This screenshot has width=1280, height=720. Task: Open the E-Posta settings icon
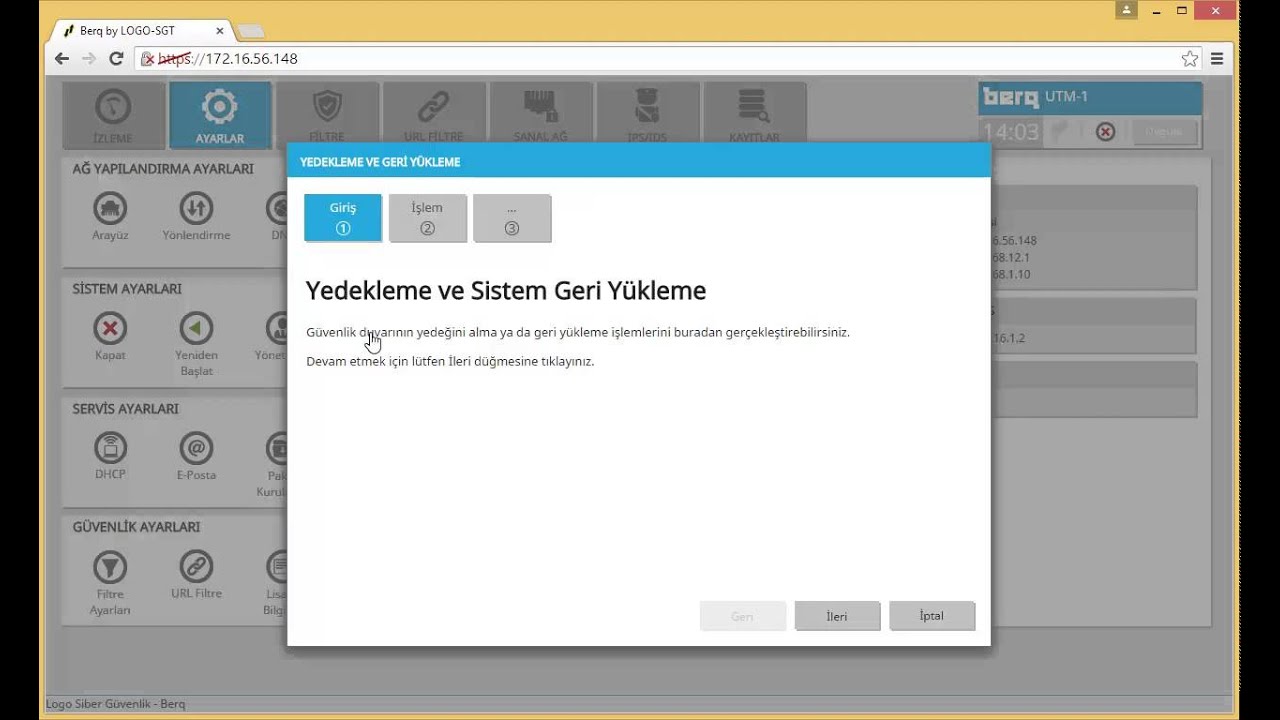point(196,447)
